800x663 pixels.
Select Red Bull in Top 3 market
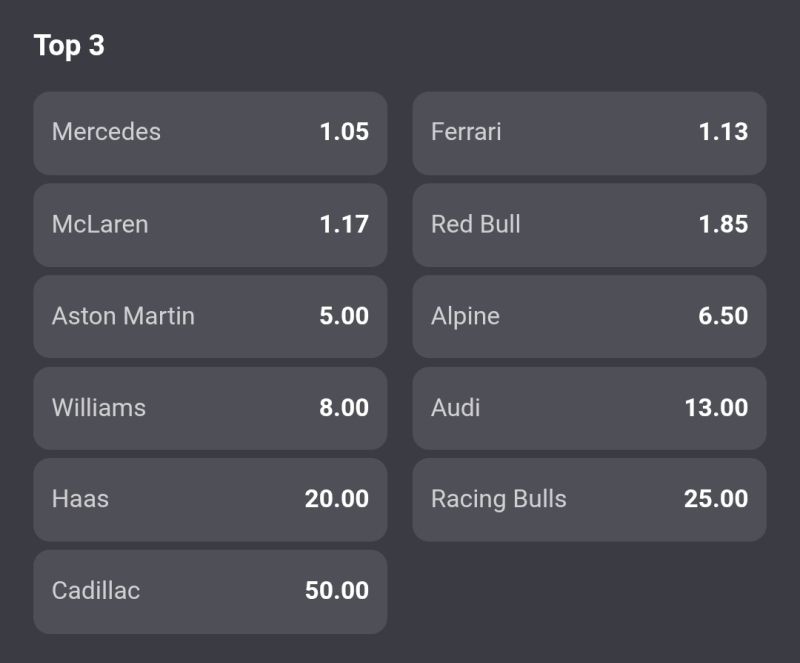click(589, 224)
